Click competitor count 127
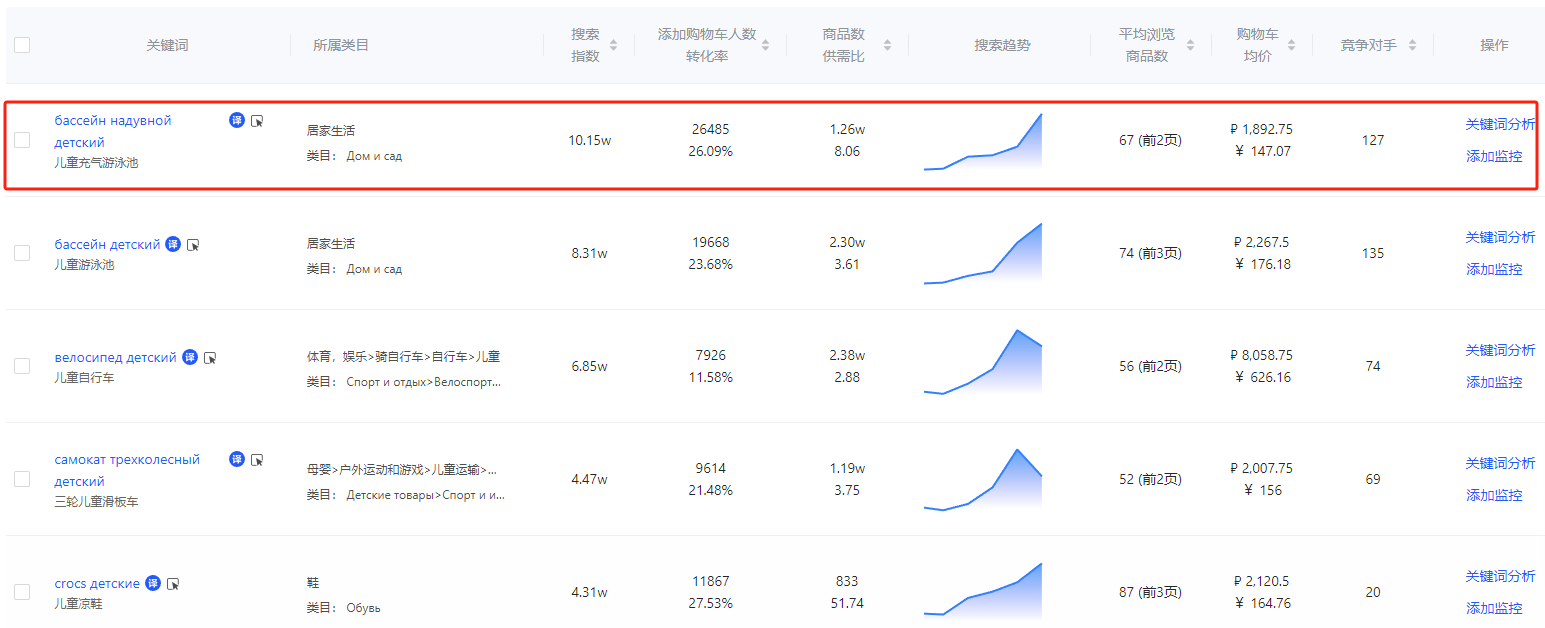 (x=1373, y=140)
